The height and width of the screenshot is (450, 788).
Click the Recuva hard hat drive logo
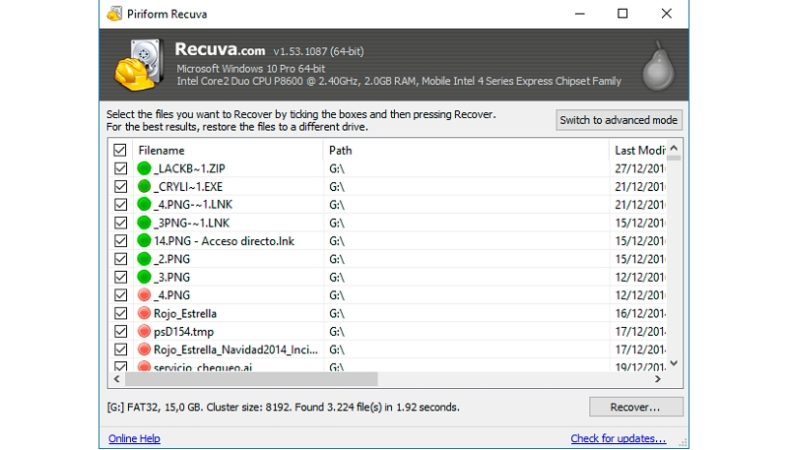coord(139,65)
